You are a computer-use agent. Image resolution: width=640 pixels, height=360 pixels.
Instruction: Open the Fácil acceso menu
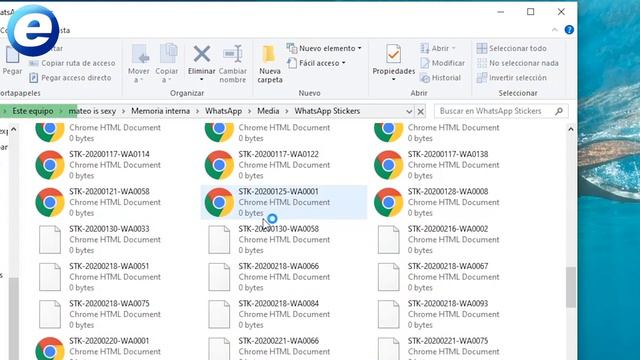(x=316, y=63)
